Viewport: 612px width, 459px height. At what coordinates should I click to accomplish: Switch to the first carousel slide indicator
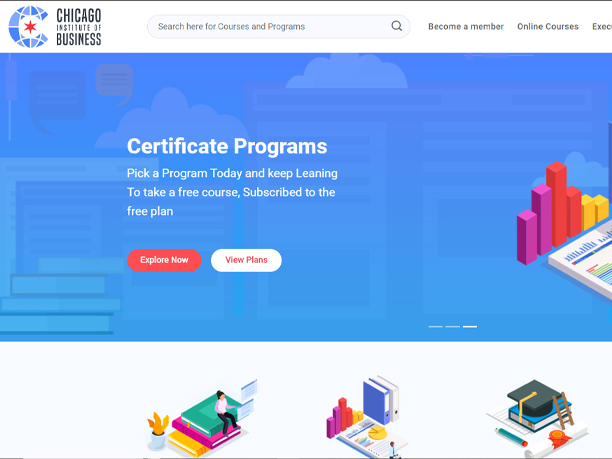435,327
